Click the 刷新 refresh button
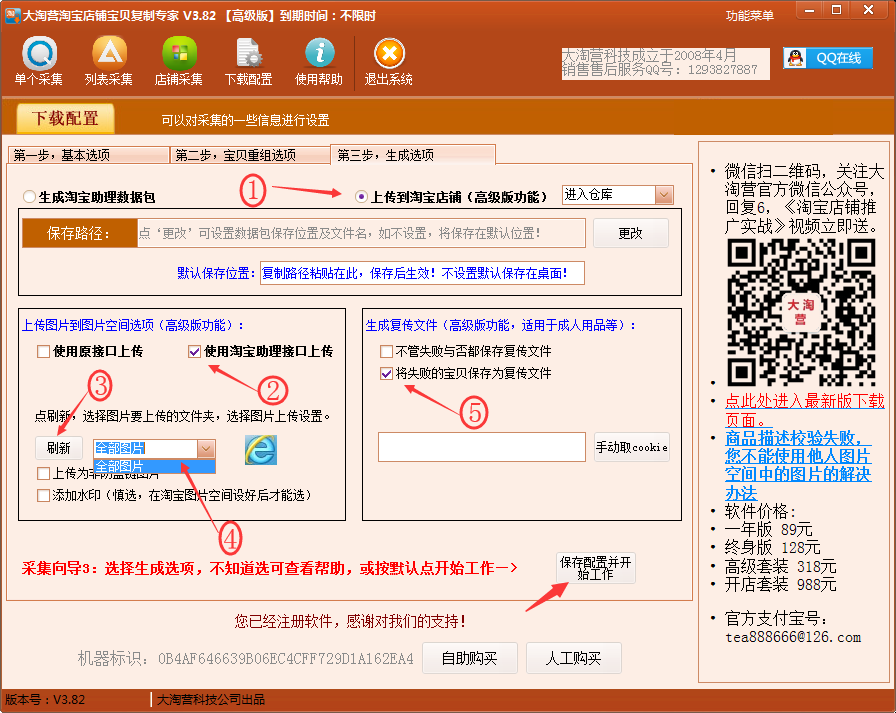The image size is (896, 713). [59, 448]
